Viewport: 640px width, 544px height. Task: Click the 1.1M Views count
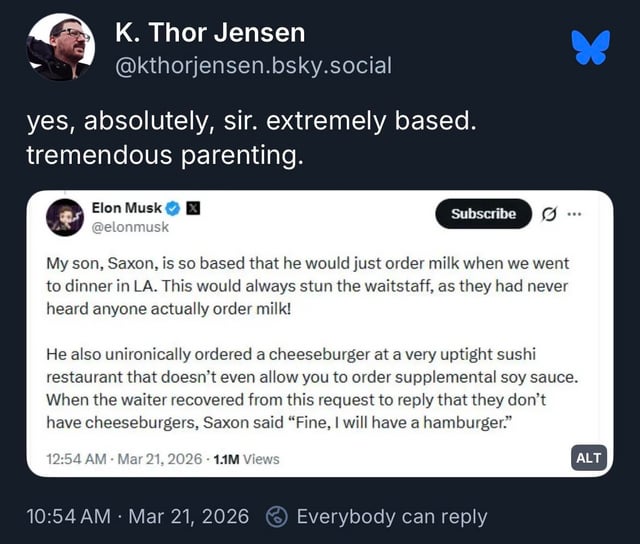tap(244, 459)
